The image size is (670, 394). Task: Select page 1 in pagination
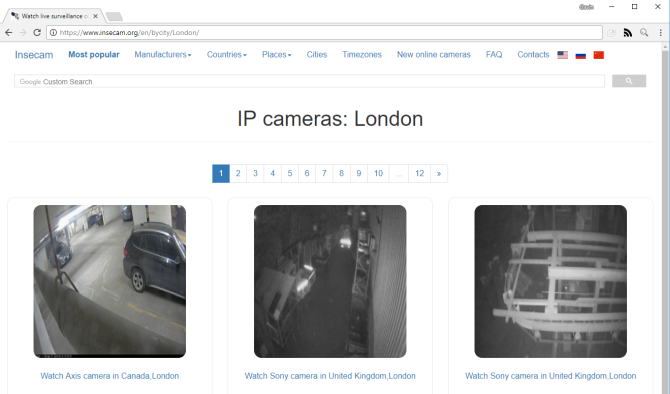(221, 173)
